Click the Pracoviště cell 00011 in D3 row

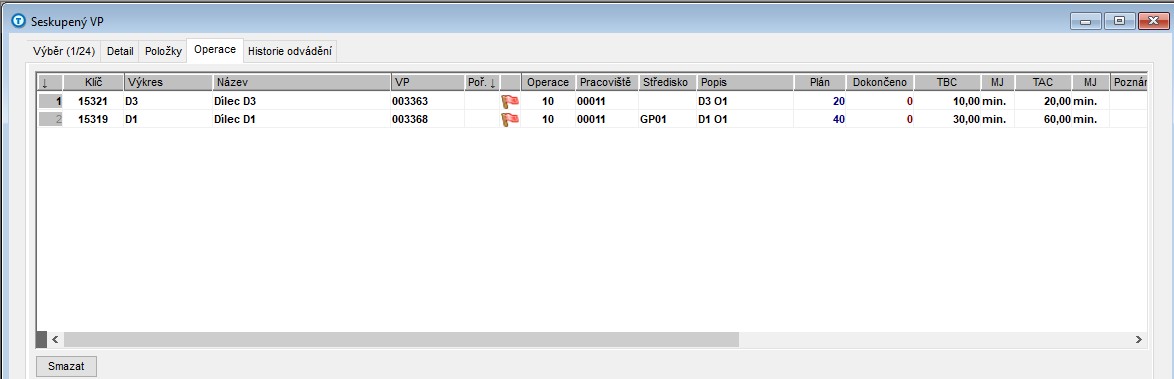coord(606,100)
